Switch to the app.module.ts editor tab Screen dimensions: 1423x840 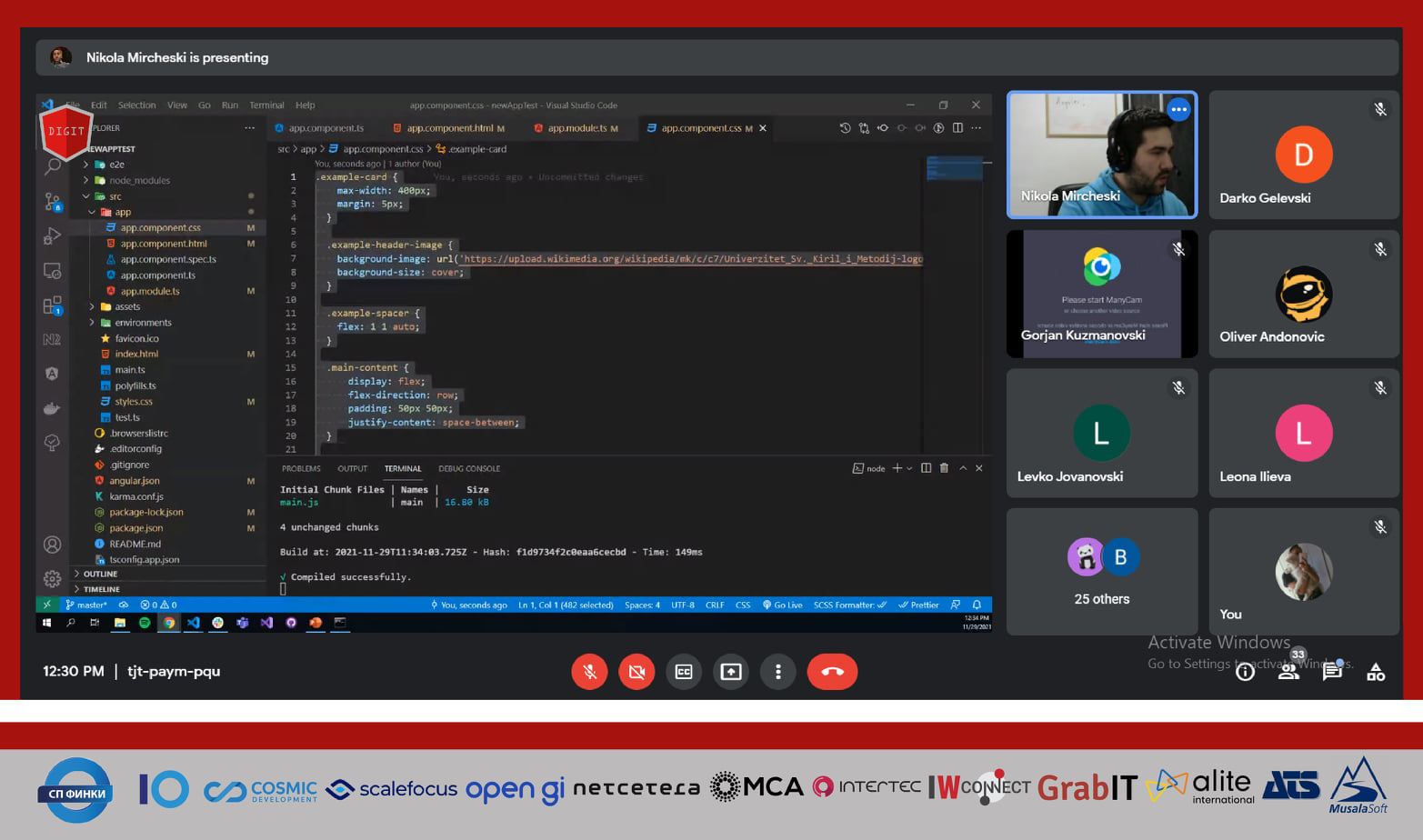pyautogui.click(x=576, y=128)
